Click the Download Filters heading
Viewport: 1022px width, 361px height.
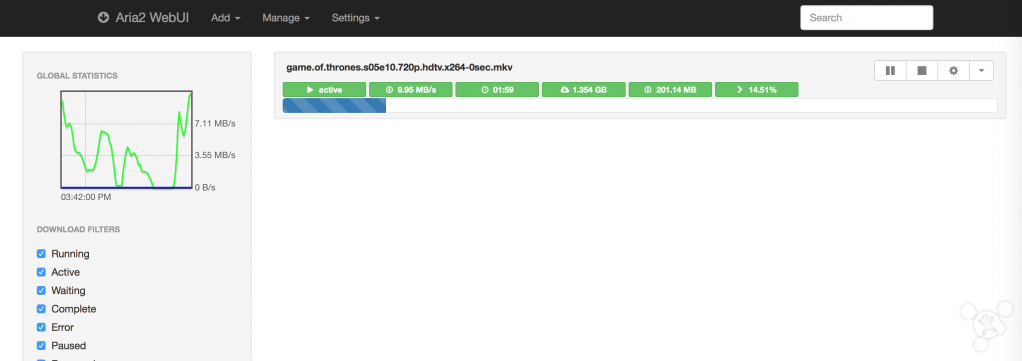click(78, 229)
